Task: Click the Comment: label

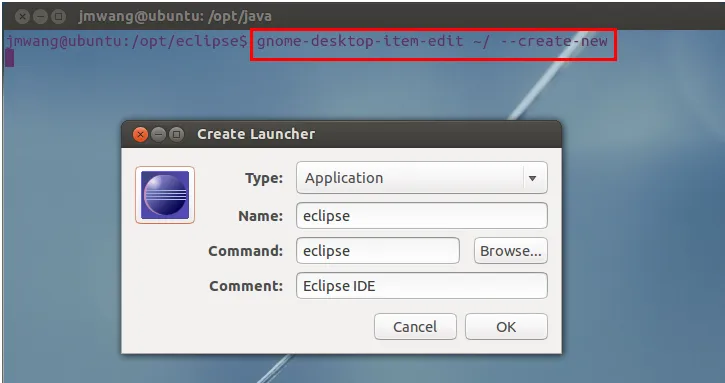Action: click(x=246, y=286)
